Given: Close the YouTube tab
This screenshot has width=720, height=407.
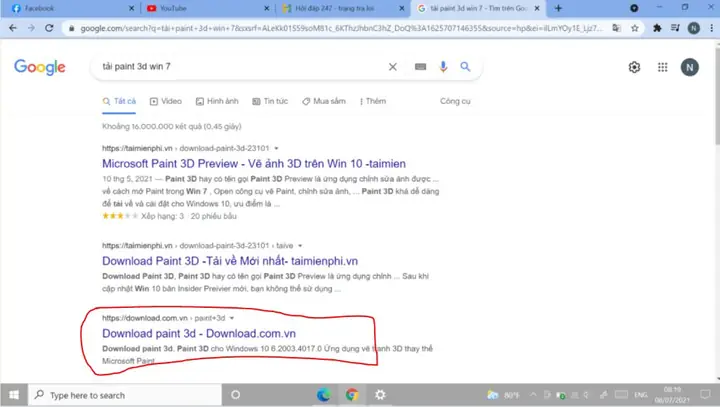Looking at the screenshot, I should (x=267, y=8).
